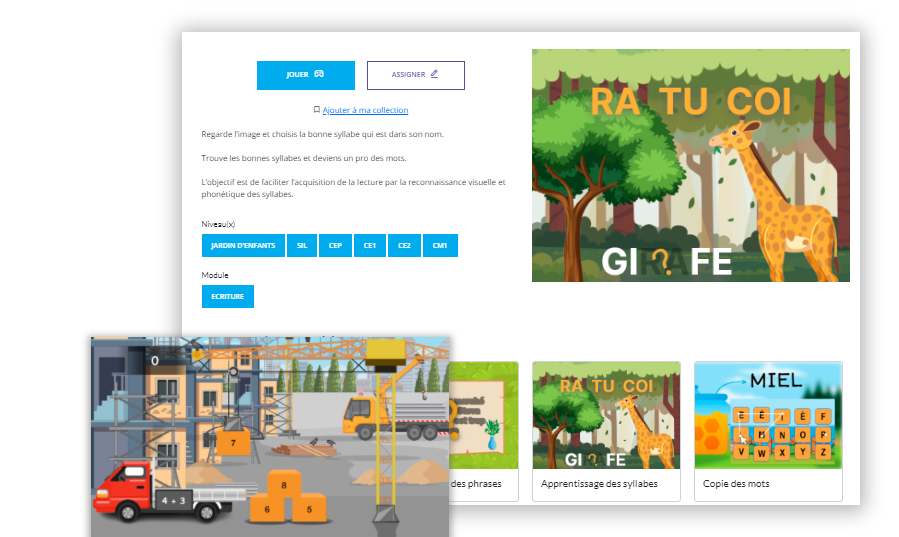
Task: Select the orange block numbered 8
Action: point(284,485)
